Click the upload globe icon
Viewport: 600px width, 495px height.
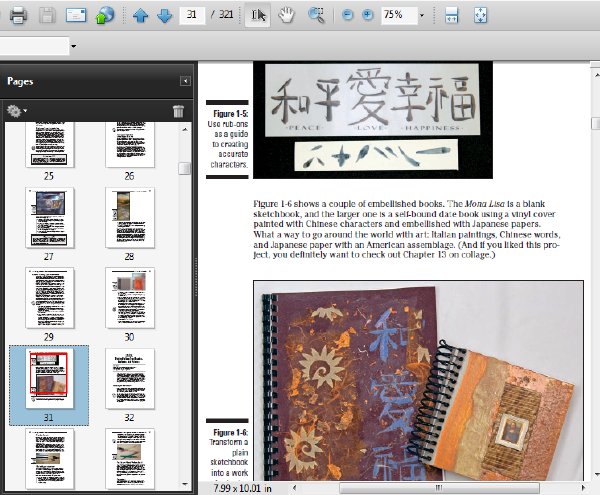tap(104, 15)
